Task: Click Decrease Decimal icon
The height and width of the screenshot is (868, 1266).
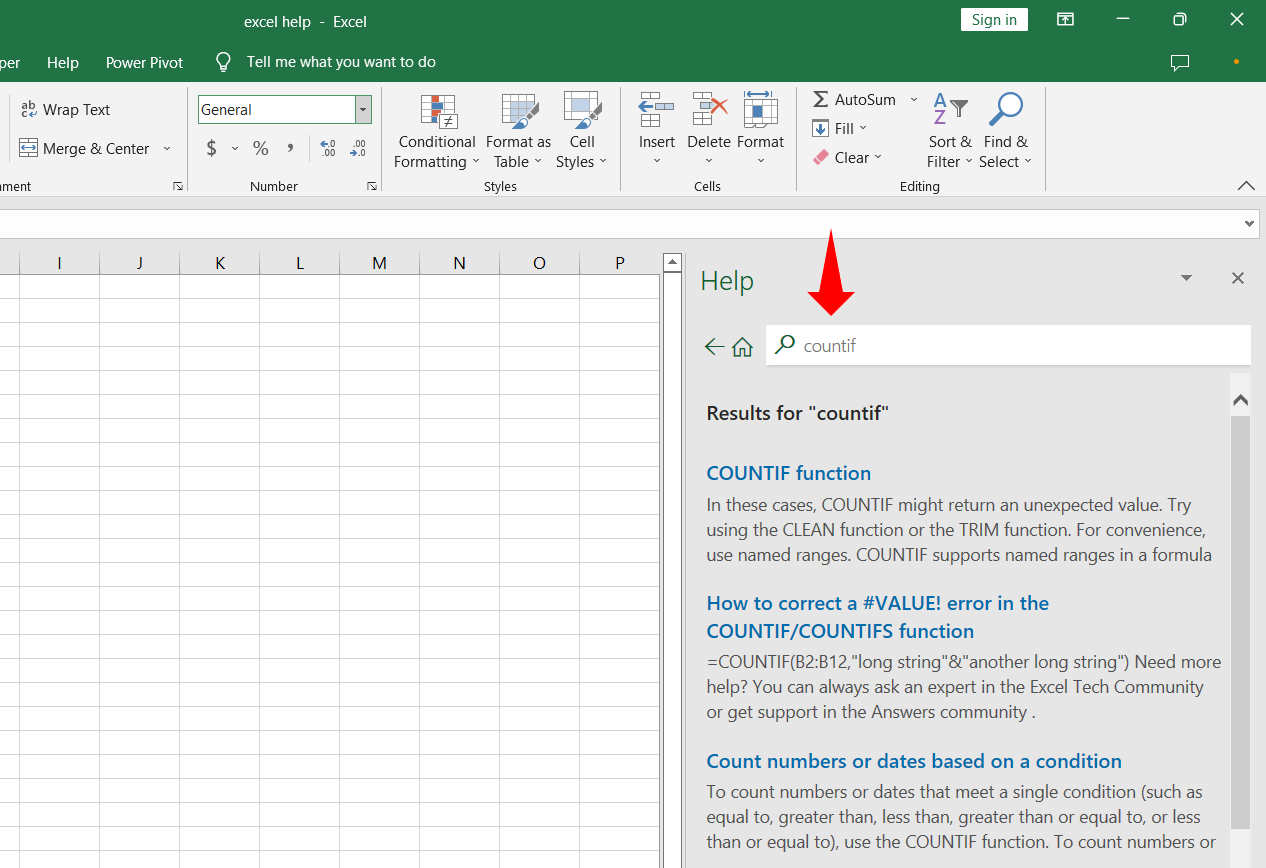Action: coord(358,149)
